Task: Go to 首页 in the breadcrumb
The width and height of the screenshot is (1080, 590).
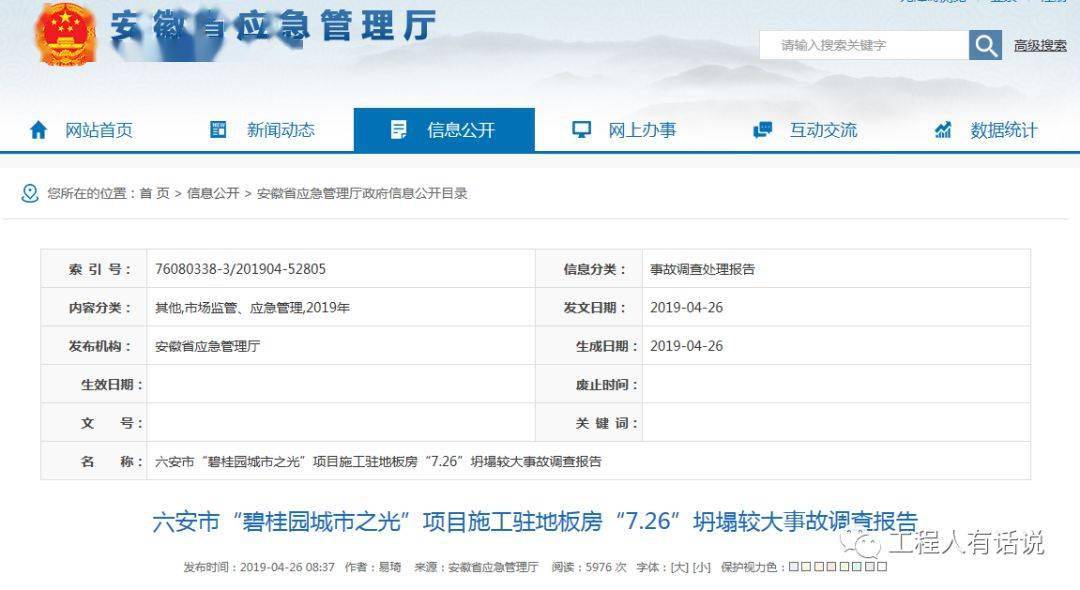Action: (x=154, y=193)
